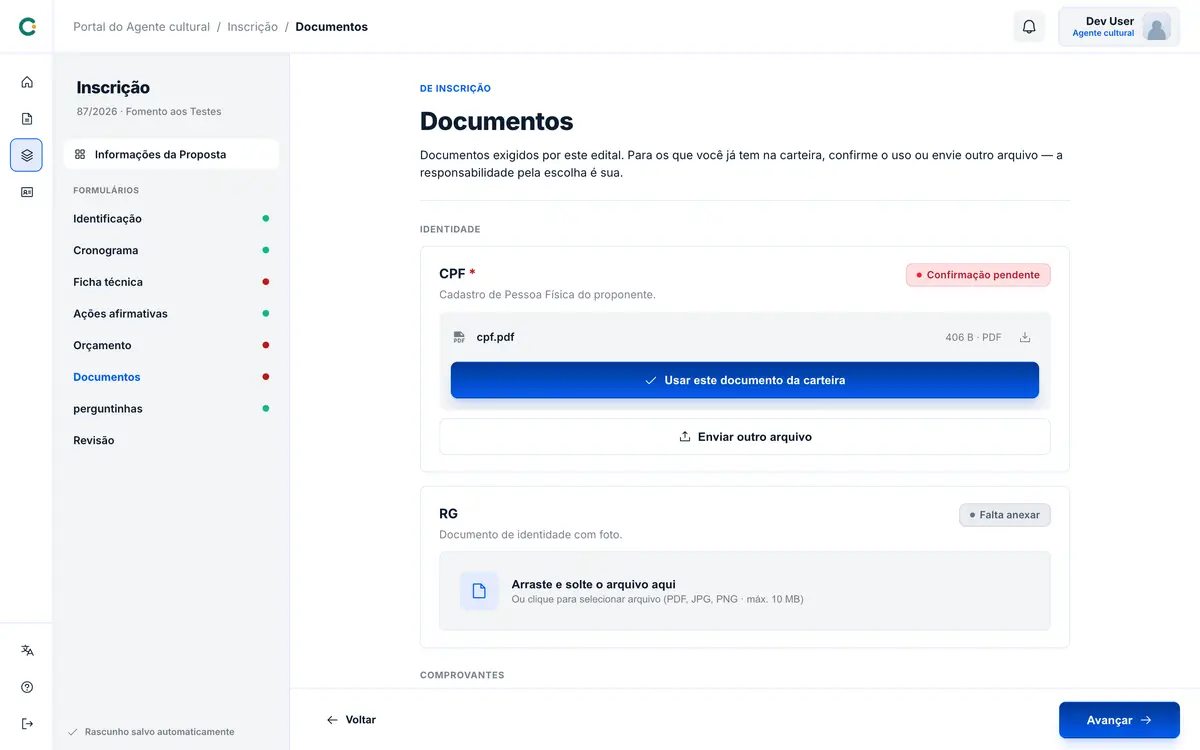Go to Revisão step

[x=171, y=440]
